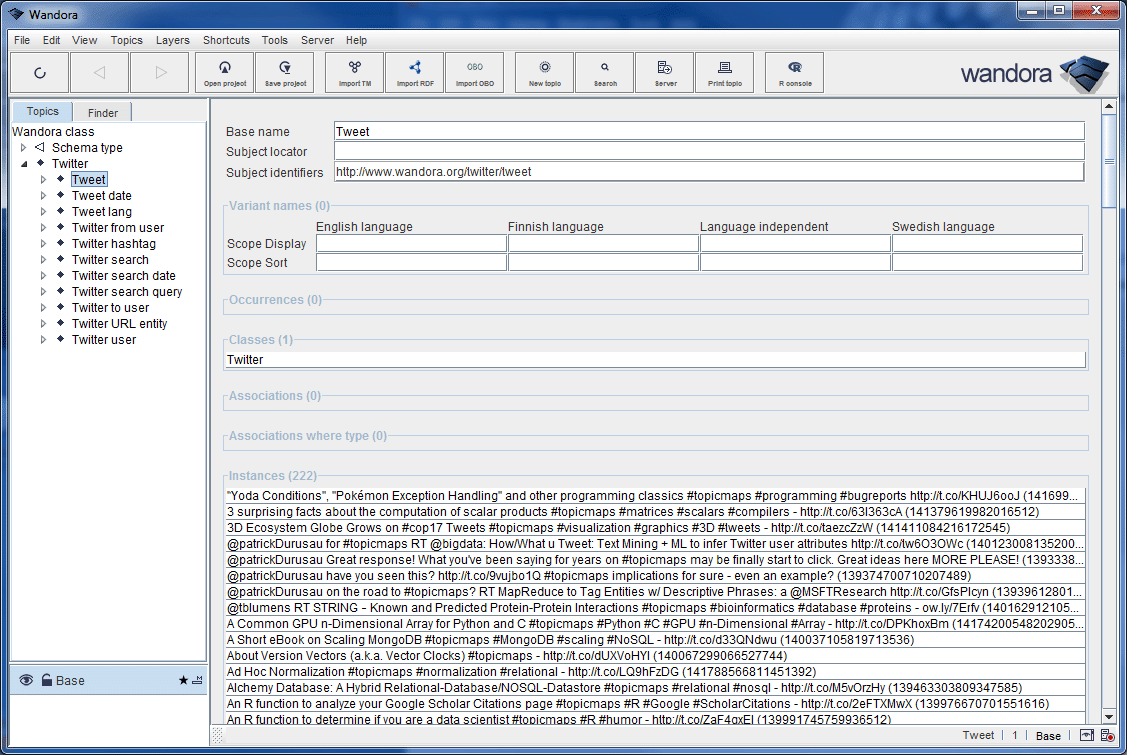
Task: Select Twitter to user in the tree
Action: click(110, 308)
